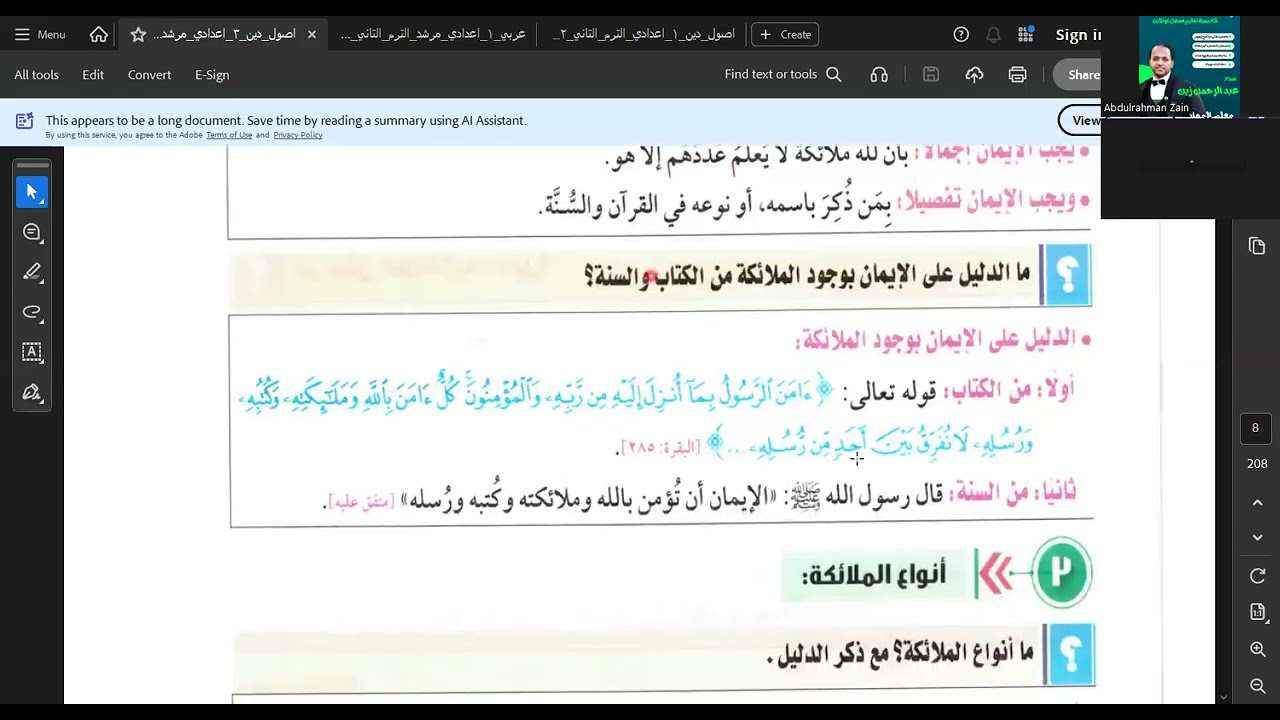Open the Help question mark icon

tap(961, 34)
